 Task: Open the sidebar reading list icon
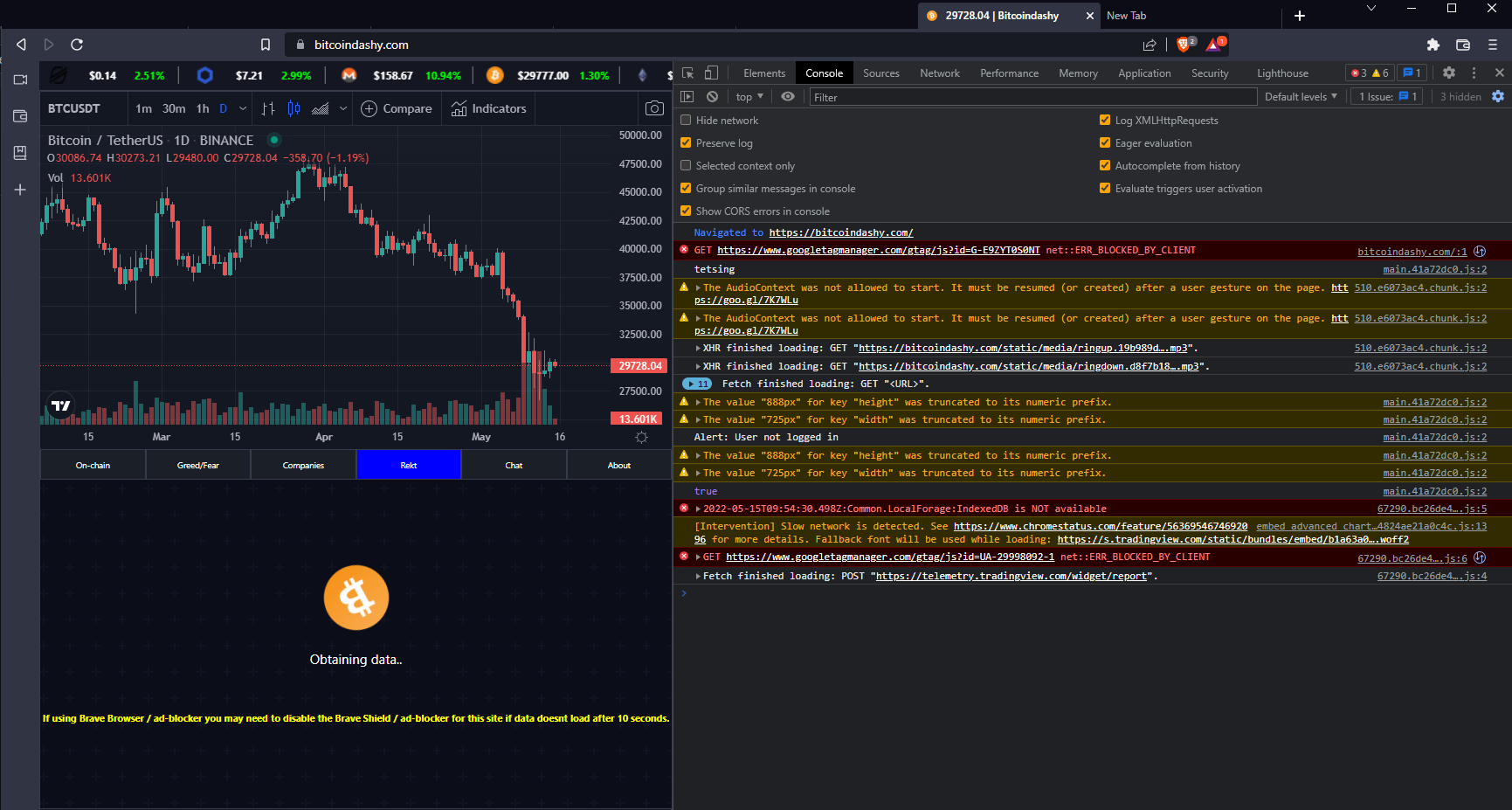(x=20, y=153)
